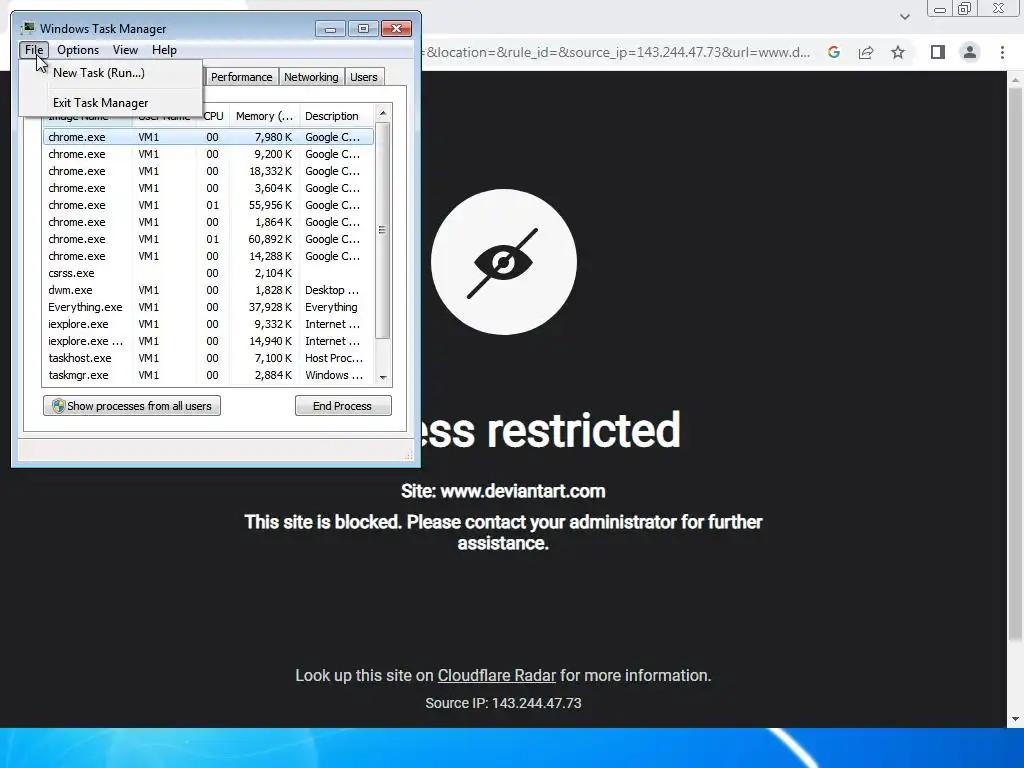Select iexplore.exe row using 9,332 K

[x=208, y=324]
